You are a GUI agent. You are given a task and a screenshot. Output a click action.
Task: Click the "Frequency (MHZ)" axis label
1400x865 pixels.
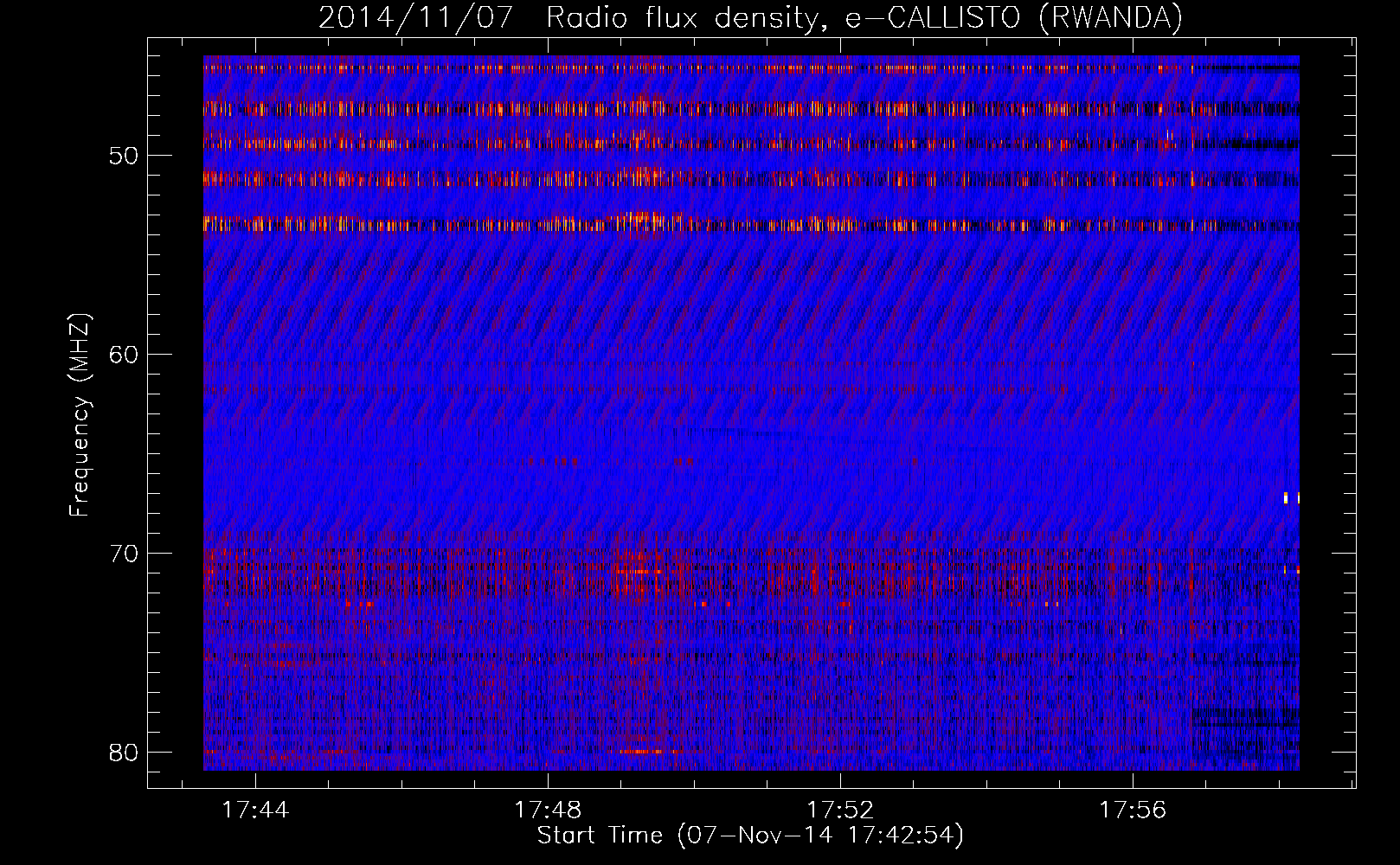point(80,415)
